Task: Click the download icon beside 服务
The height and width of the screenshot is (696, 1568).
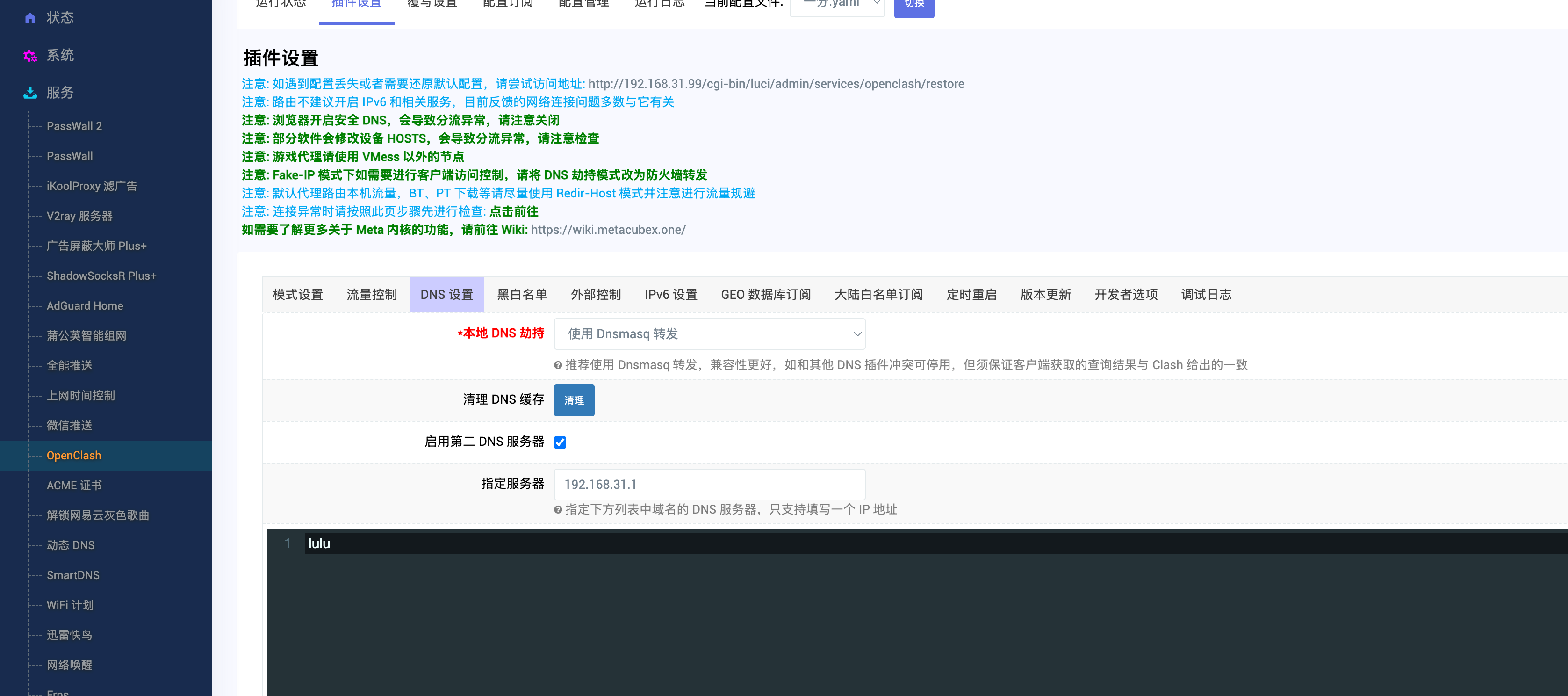Action: click(x=30, y=93)
